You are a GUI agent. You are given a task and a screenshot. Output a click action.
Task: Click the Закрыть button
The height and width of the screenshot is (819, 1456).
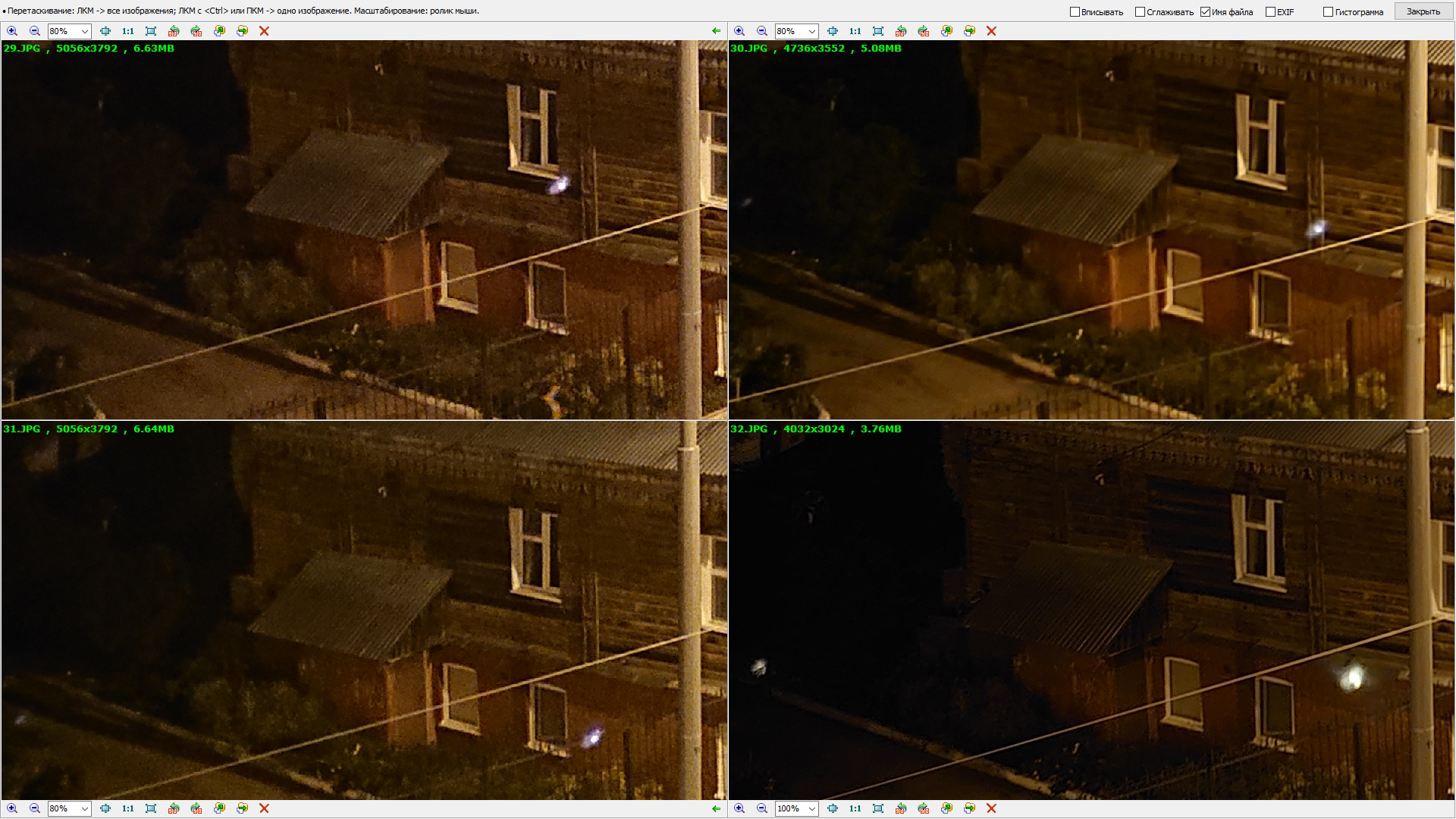click(x=1423, y=11)
